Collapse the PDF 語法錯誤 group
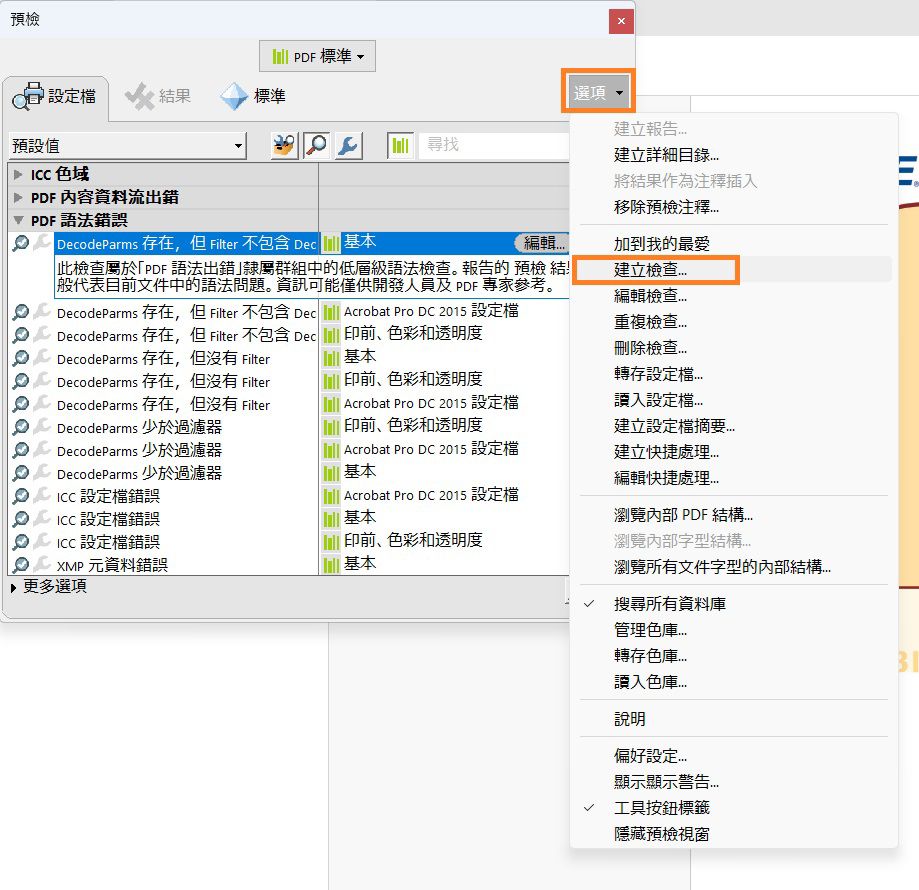 [x=18, y=220]
